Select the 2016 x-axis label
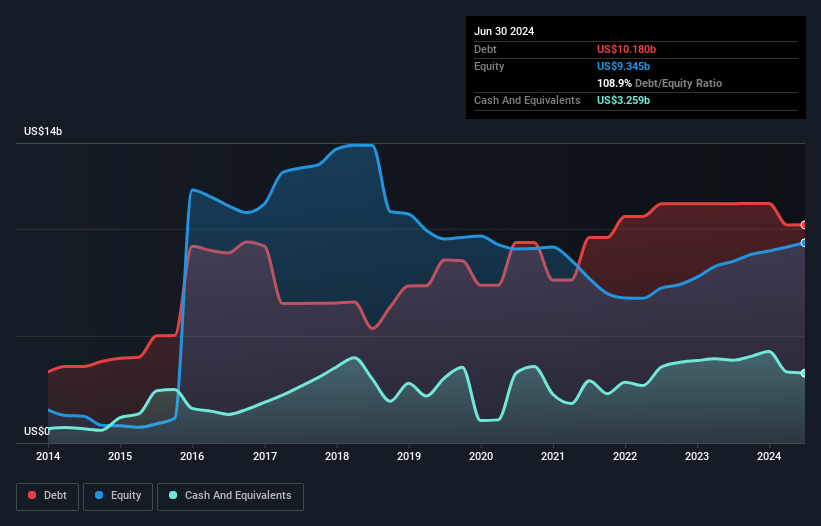The width and height of the screenshot is (821, 526). (192, 456)
